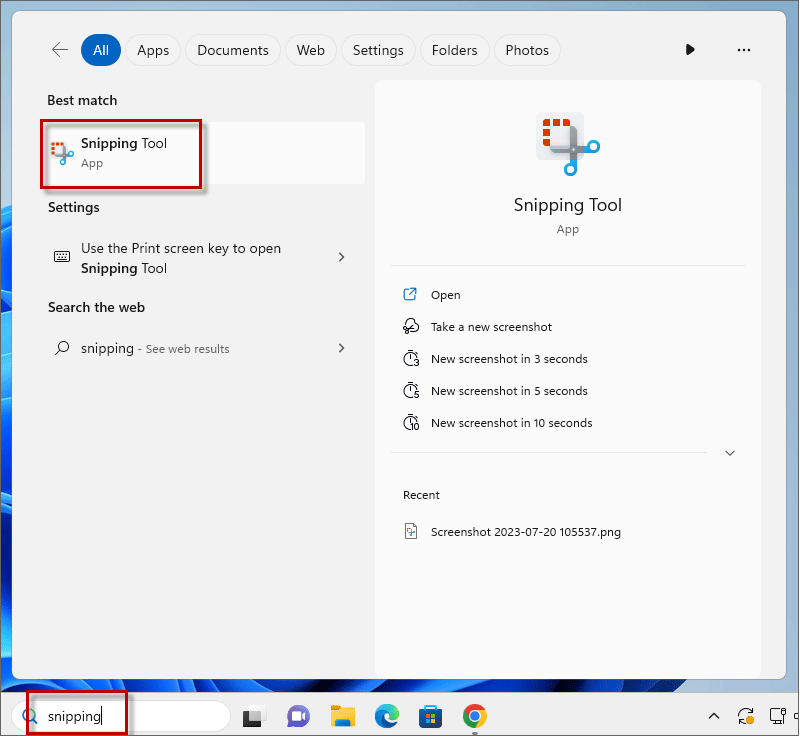The image size is (800, 736).
Task: Launch Microsoft Edge from the taskbar
Action: [387, 716]
